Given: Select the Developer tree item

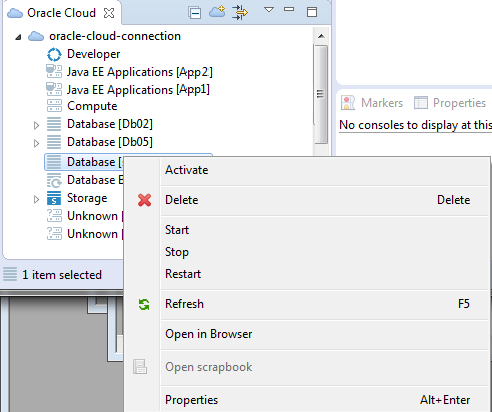Looking at the screenshot, I should 94,54.
